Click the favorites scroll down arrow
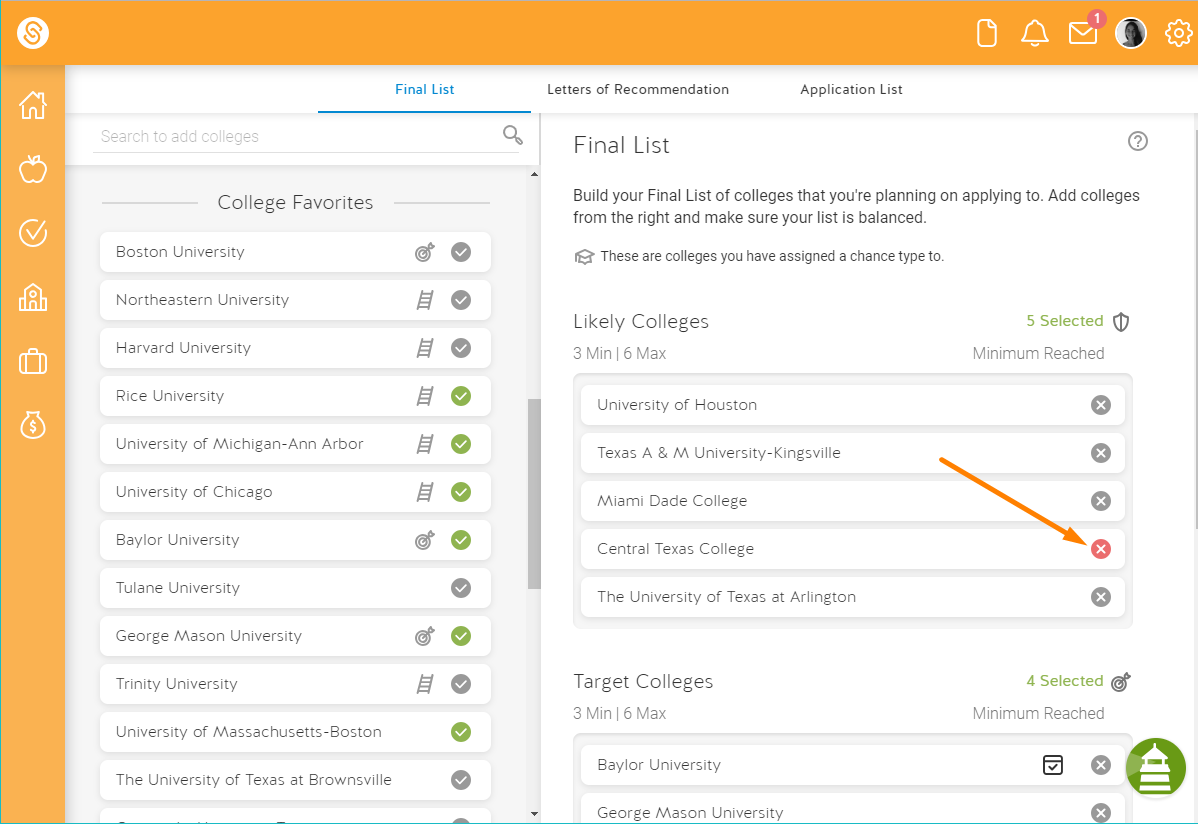Viewport: 1198px width, 824px height. tap(534, 814)
